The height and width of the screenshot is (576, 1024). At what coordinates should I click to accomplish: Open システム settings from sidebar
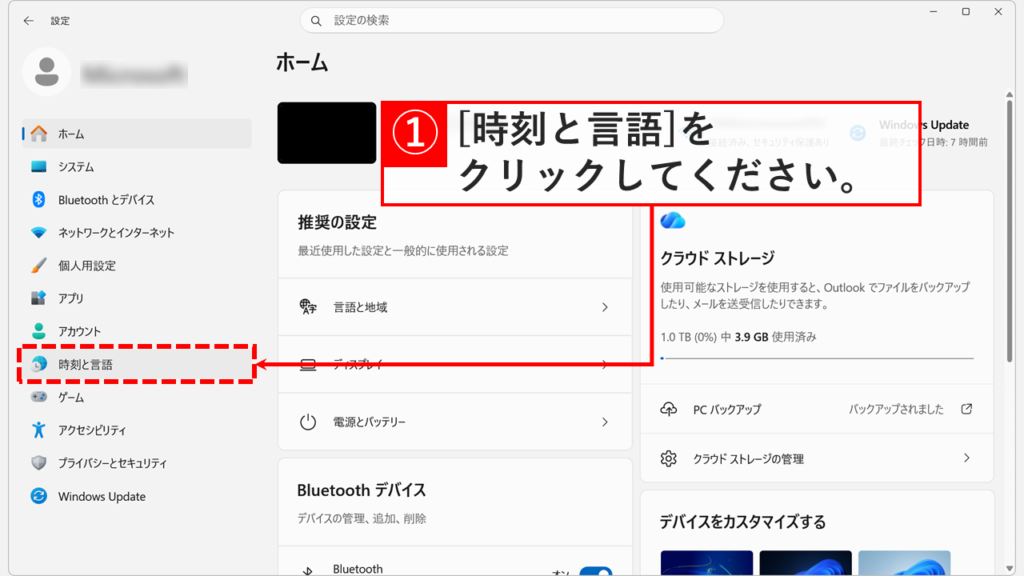click(136, 167)
